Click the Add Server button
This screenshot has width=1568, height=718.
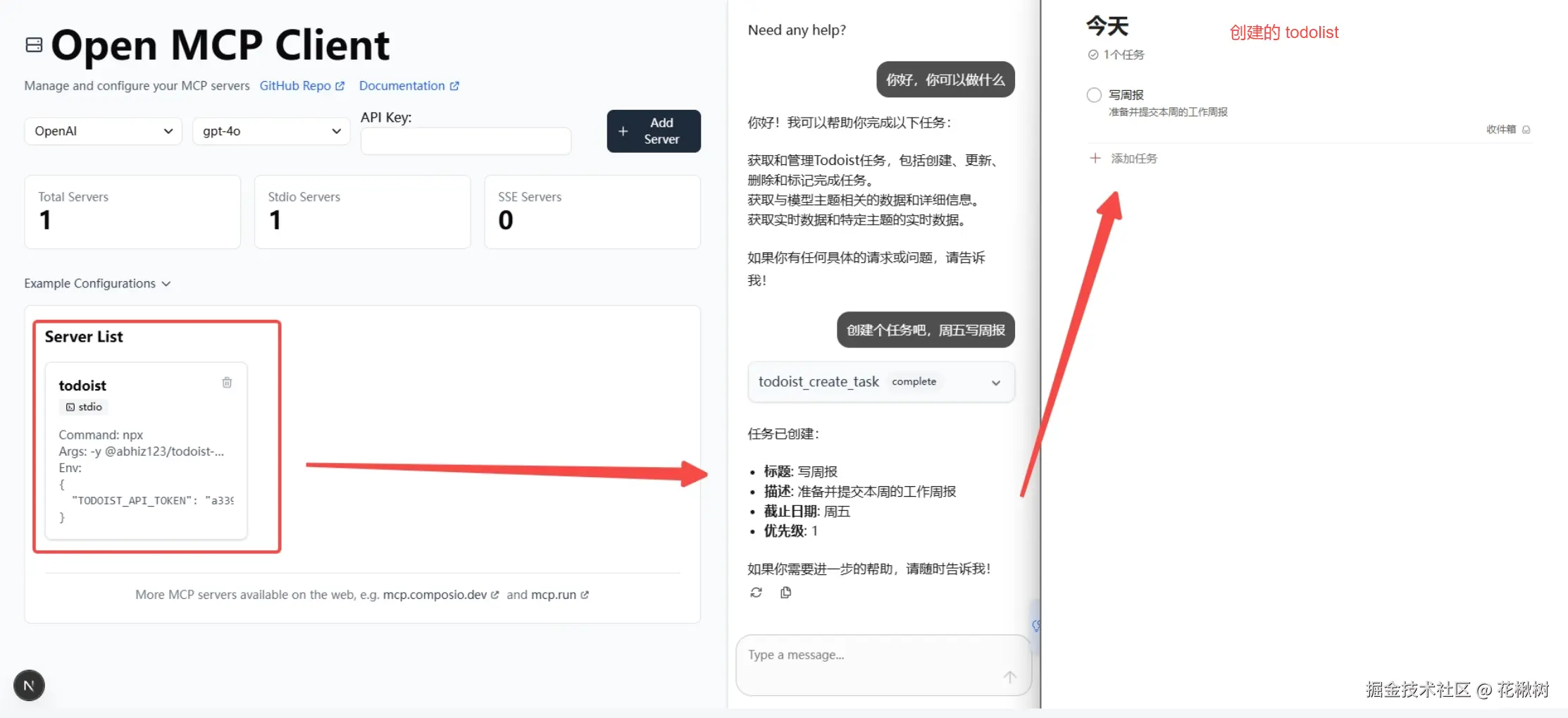point(654,131)
